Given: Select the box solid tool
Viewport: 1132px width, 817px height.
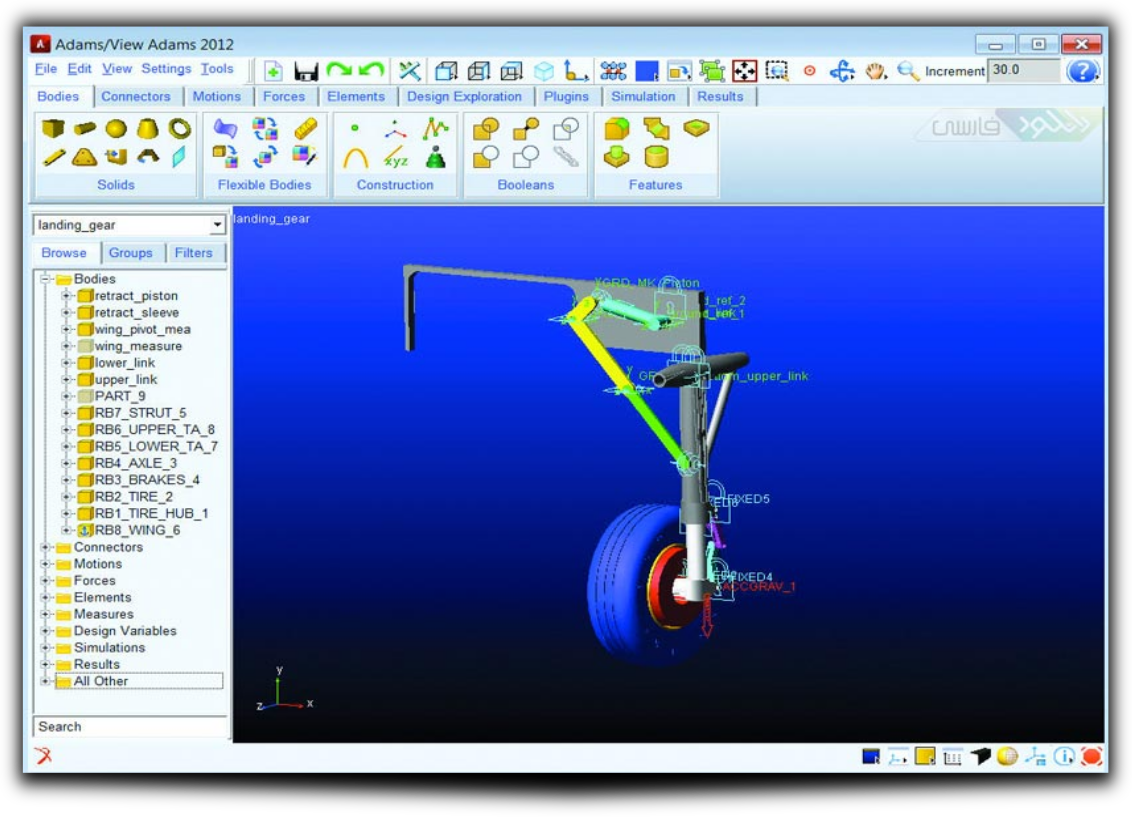Looking at the screenshot, I should 54,128.
